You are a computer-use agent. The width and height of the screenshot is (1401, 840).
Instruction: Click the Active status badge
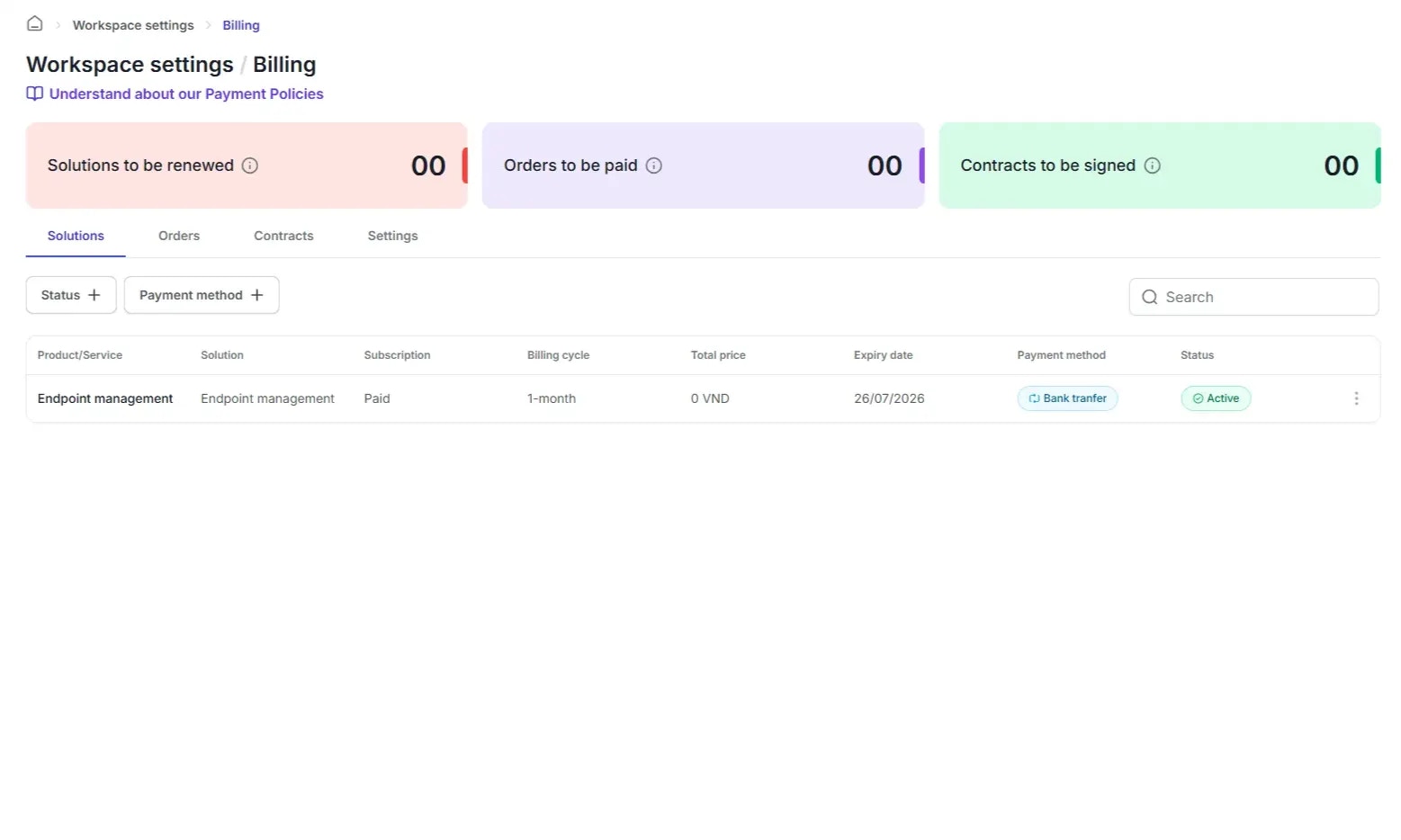pos(1216,398)
